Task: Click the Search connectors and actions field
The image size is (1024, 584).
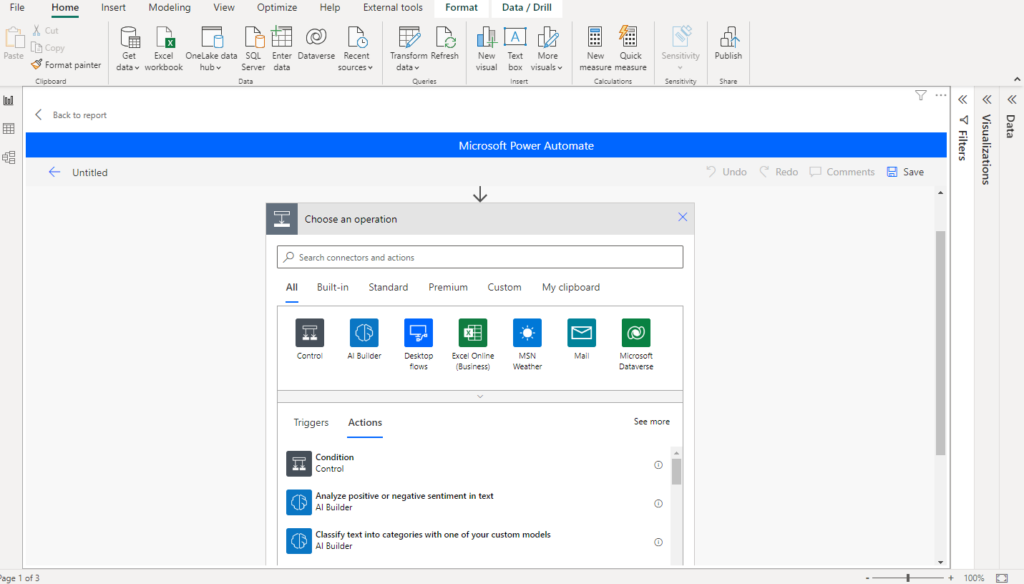Action: tap(480, 257)
